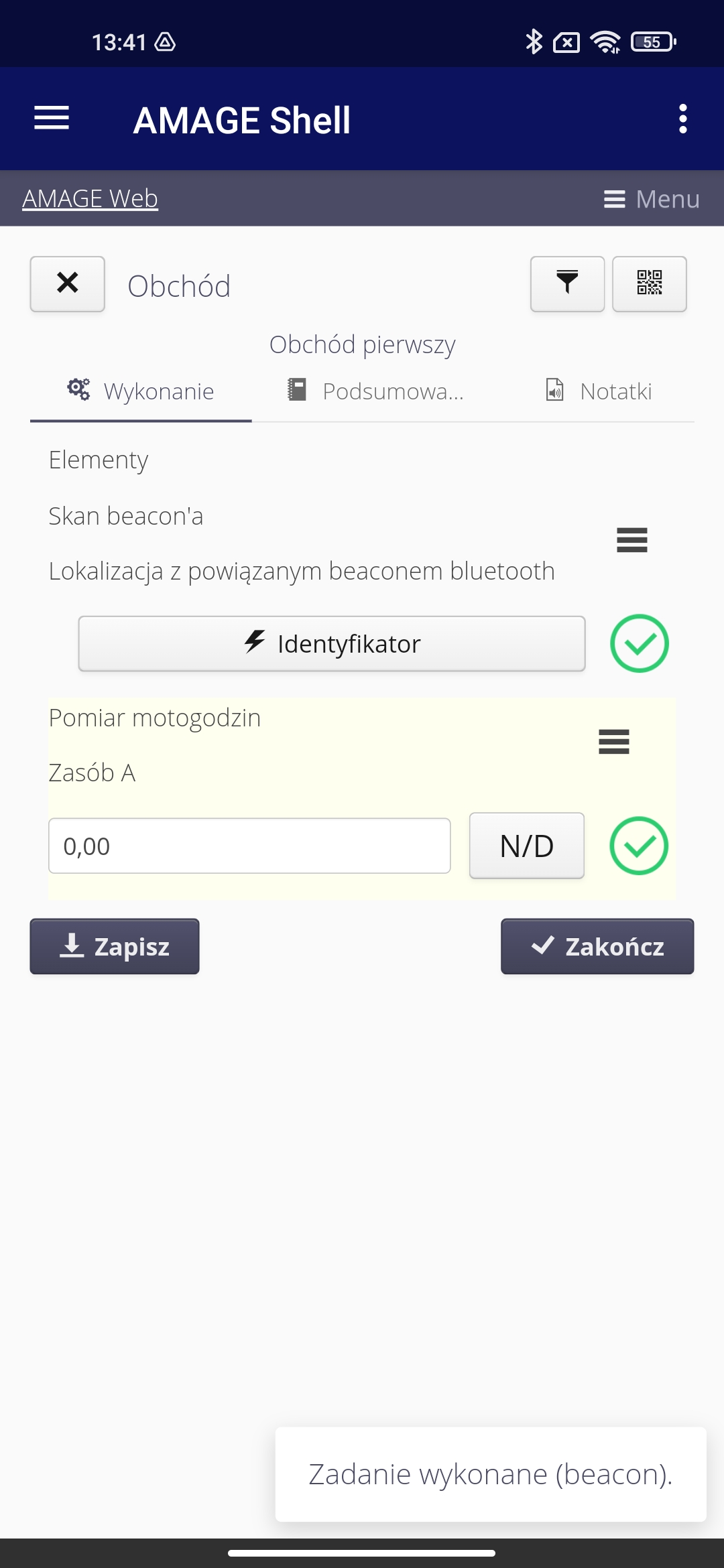Viewport: 724px width, 1568px height.
Task: Toggle the N/D not-applicable button
Action: pyautogui.click(x=526, y=846)
